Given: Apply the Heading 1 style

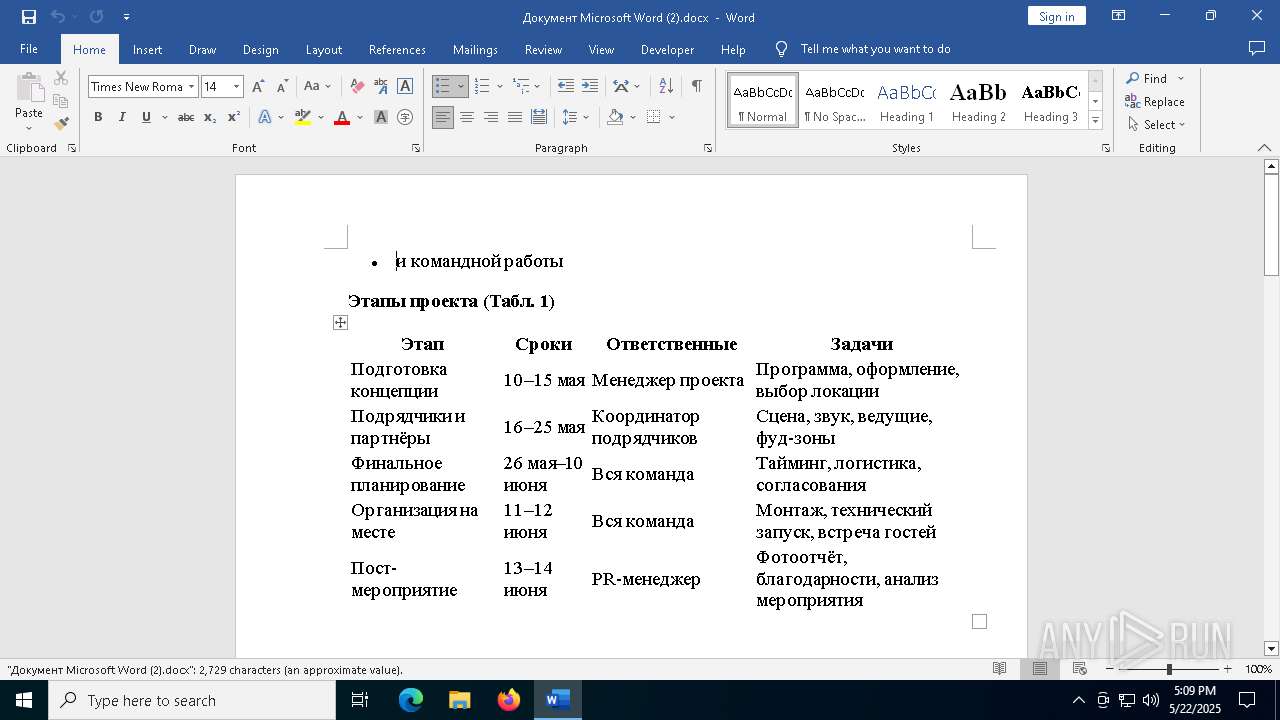Looking at the screenshot, I should tap(906, 100).
